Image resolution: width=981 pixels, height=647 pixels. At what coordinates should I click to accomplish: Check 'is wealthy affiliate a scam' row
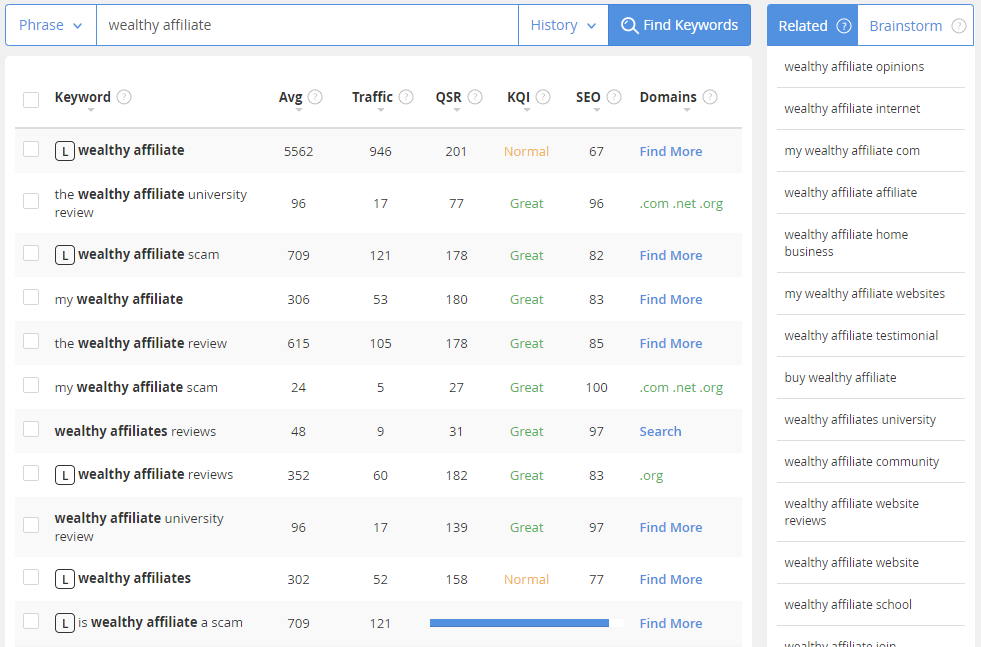click(x=31, y=621)
